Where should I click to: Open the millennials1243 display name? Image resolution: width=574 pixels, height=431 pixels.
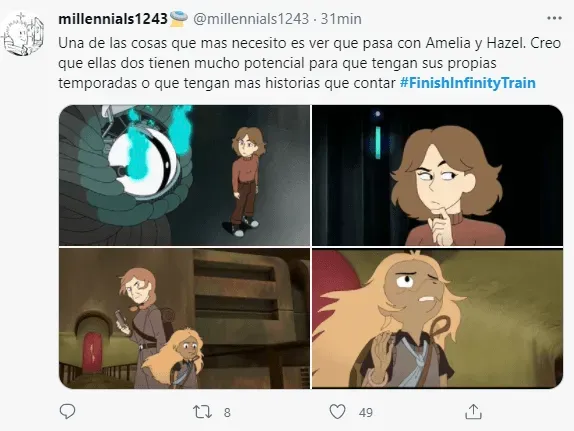click(x=113, y=19)
